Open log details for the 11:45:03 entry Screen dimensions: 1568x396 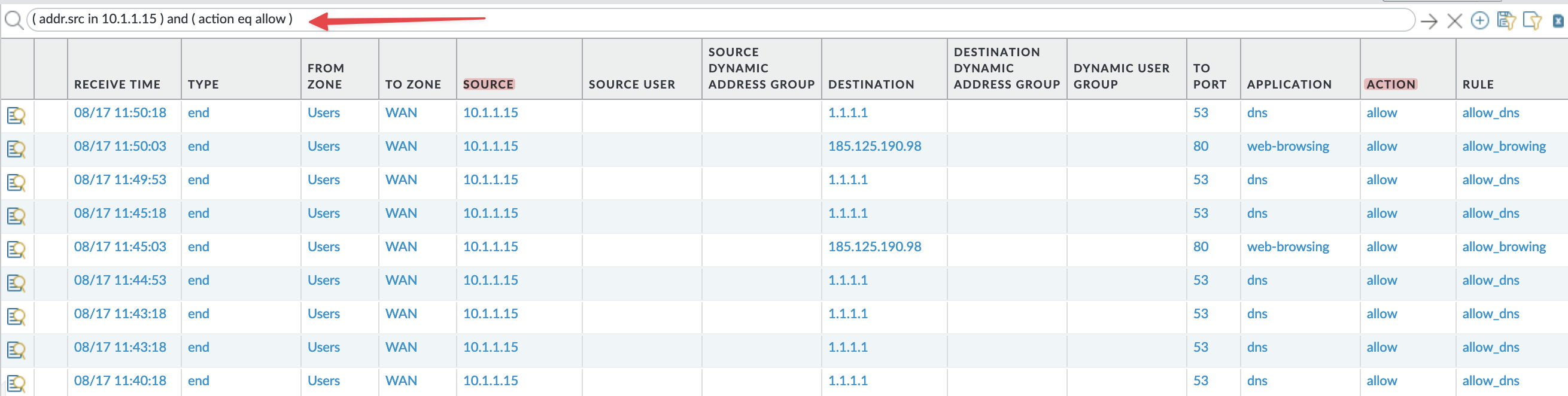[16, 249]
